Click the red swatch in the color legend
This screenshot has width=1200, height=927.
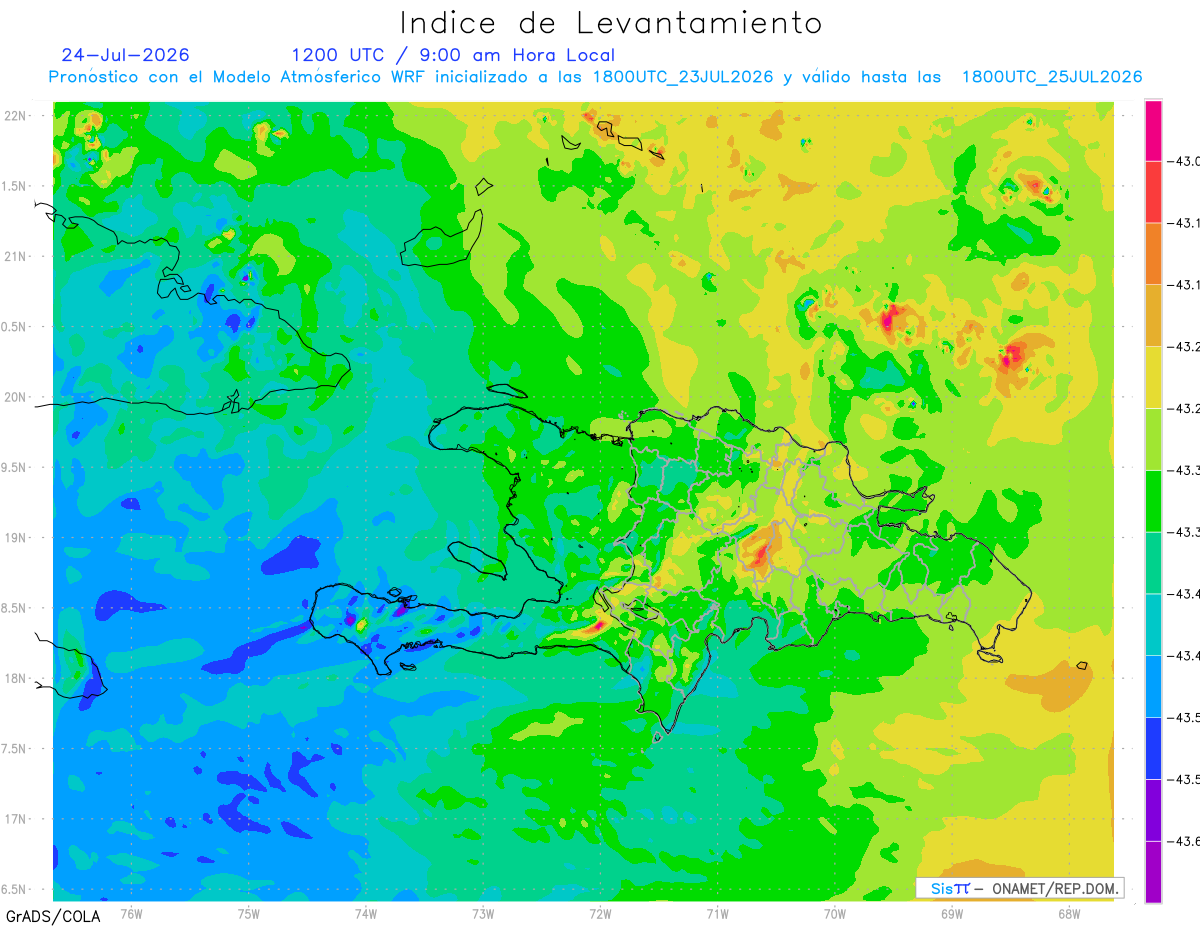pyautogui.click(x=1153, y=192)
